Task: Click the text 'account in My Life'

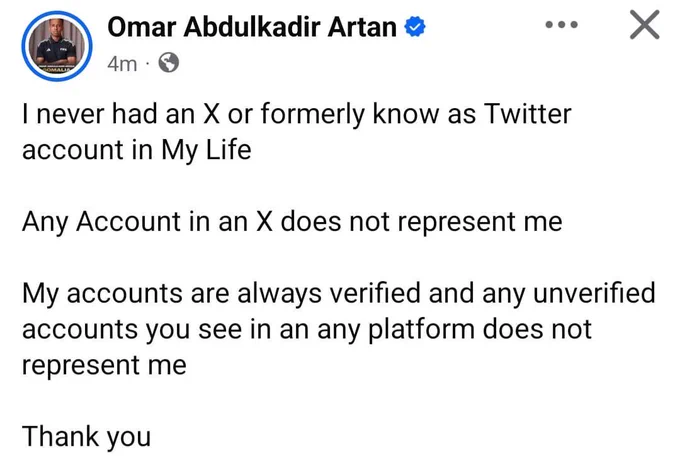Action: 137,151
